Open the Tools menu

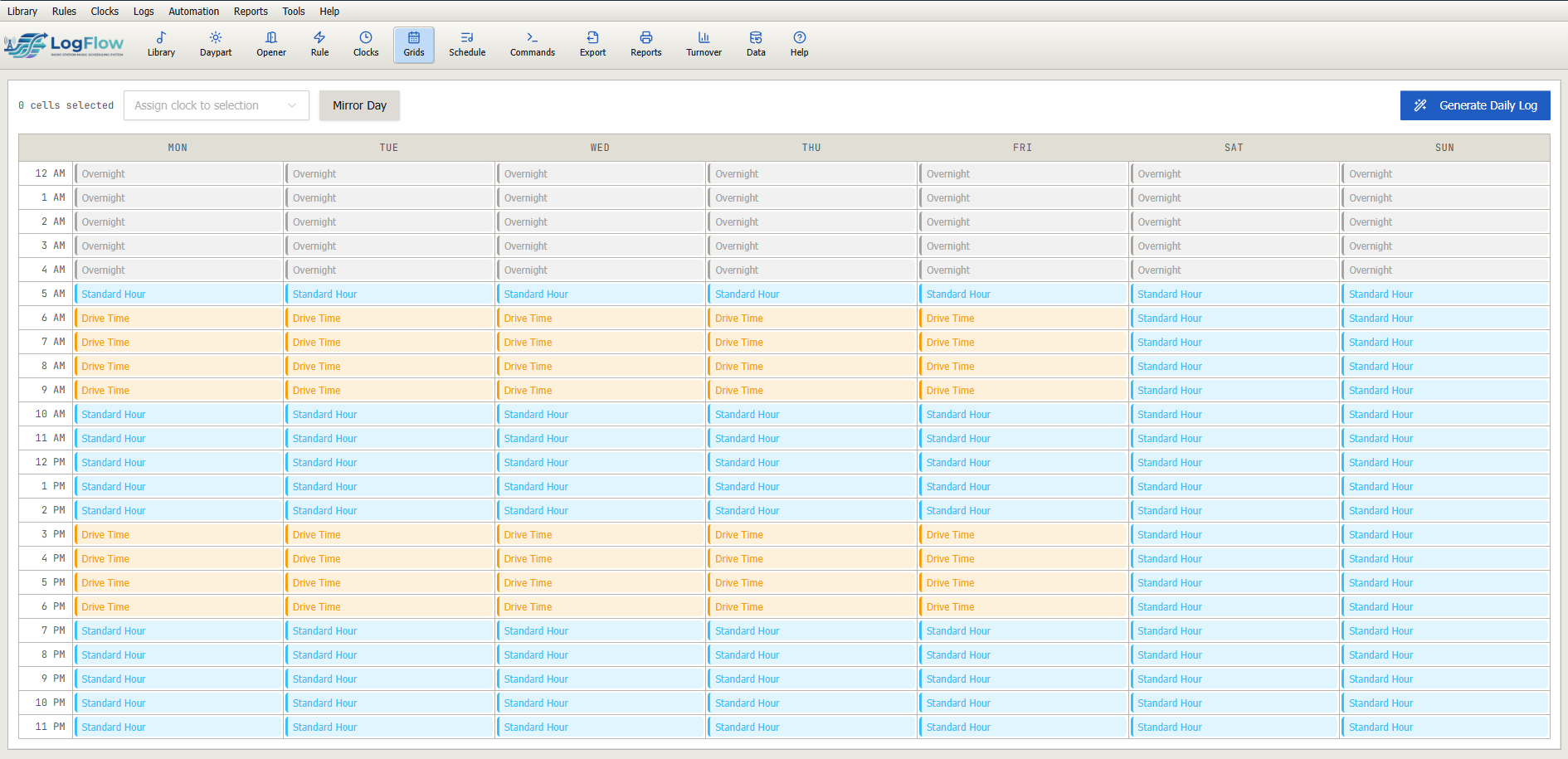coord(294,11)
